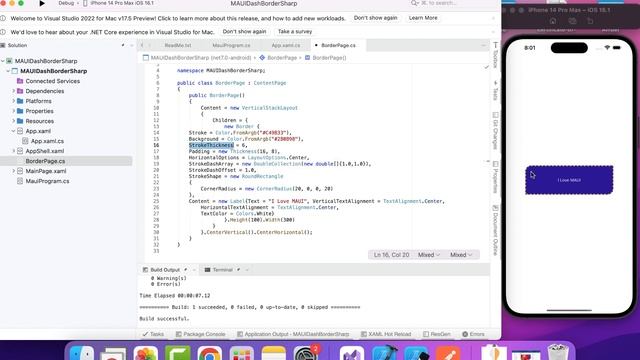The image size is (640, 360).
Task: Open the Mixed dropdown next to Ln 16, Col 20
Action: [x=429, y=255]
